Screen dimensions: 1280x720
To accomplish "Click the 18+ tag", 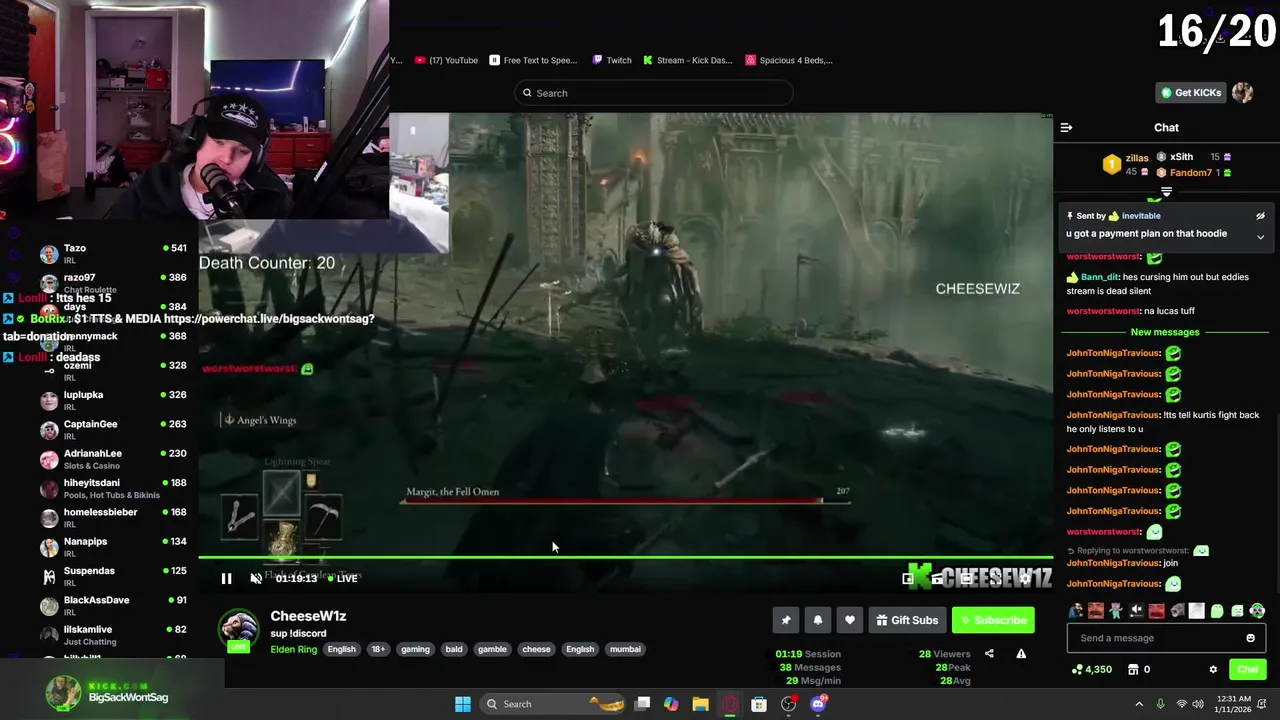I will (x=378, y=649).
